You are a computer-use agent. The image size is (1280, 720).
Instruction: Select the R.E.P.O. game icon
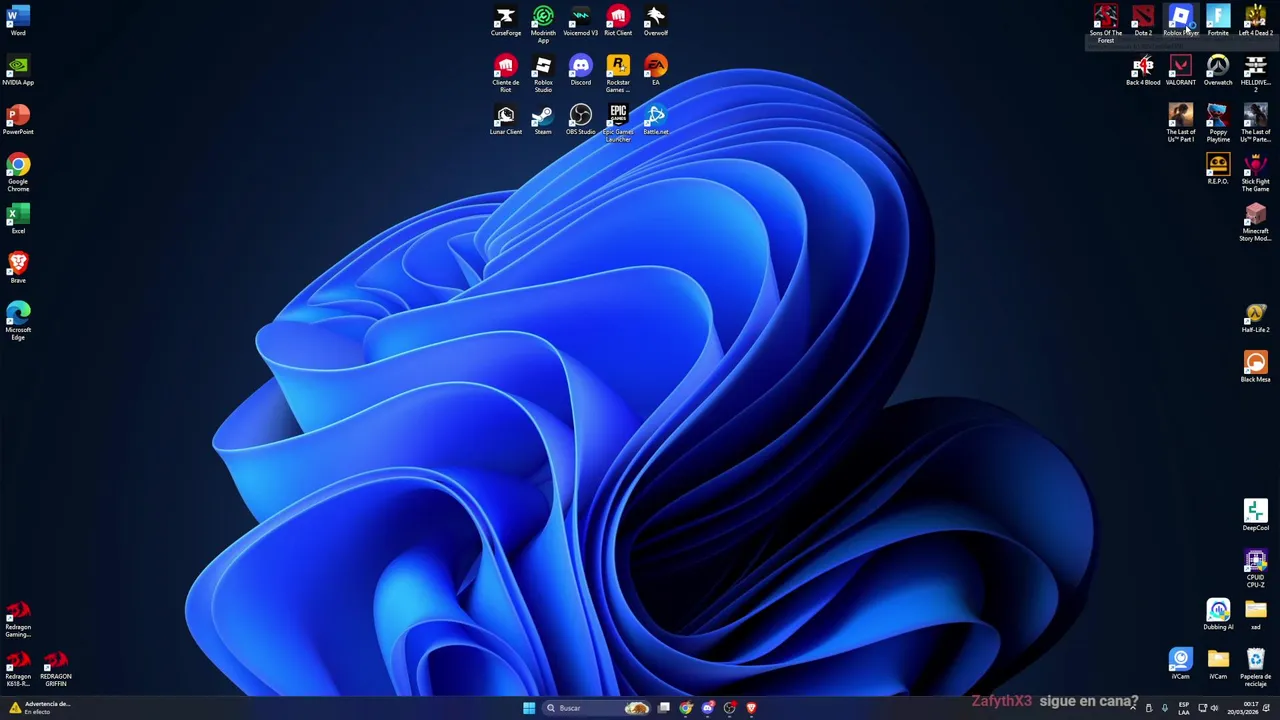click(1218, 170)
